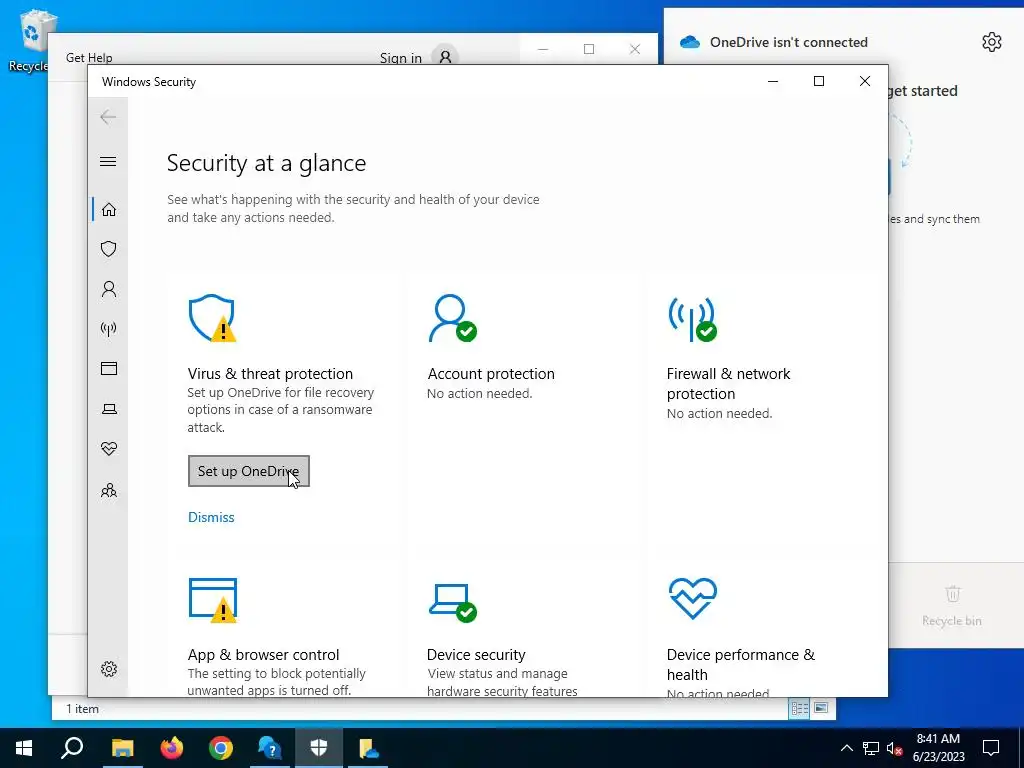
Task: Open Account protection person sidebar icon
Action: coord(108,289)
